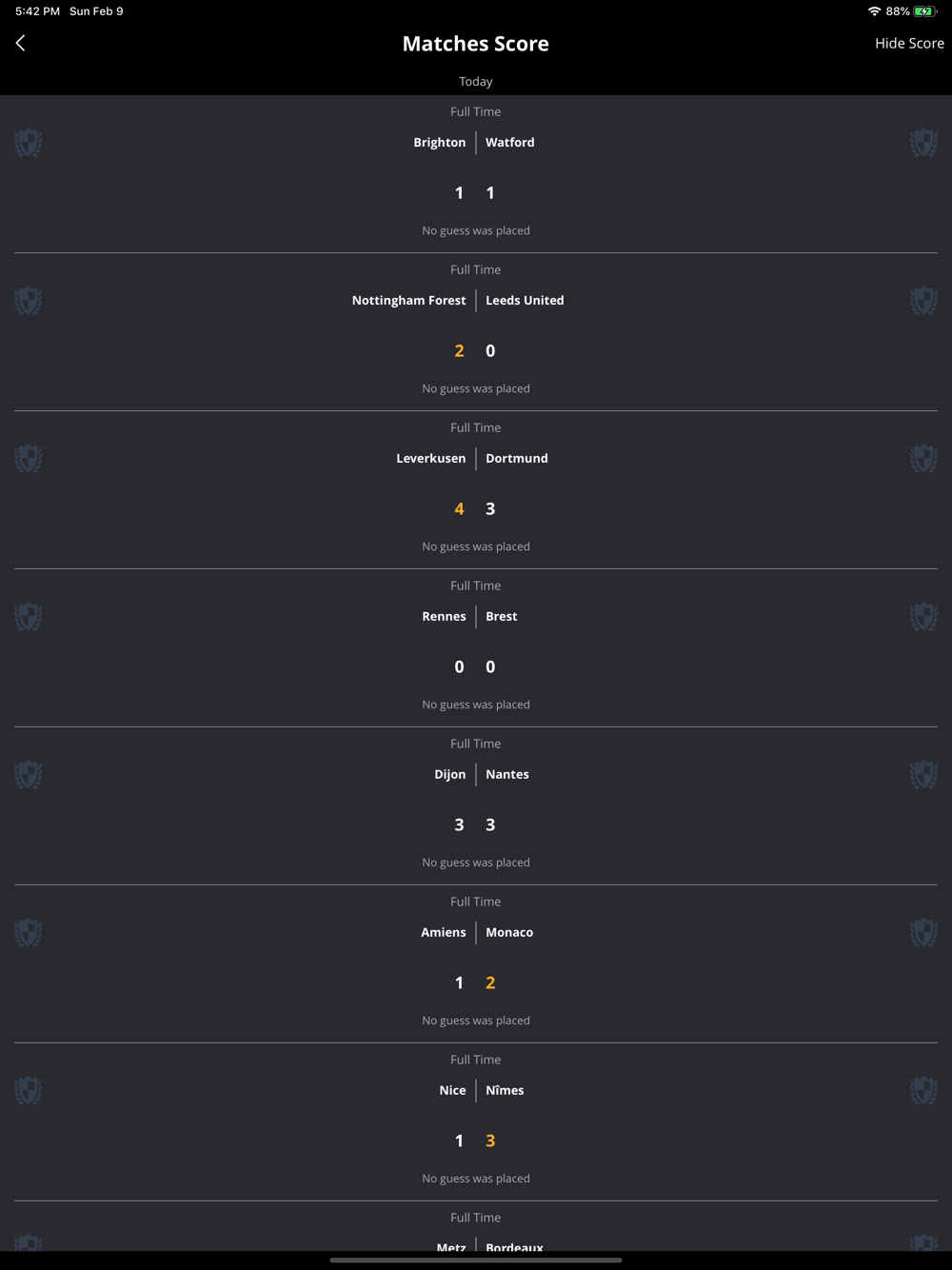Select the Dijon vs Nantes 3-3 score
The height and width of the screenshot is (1270, 952).
475,824
